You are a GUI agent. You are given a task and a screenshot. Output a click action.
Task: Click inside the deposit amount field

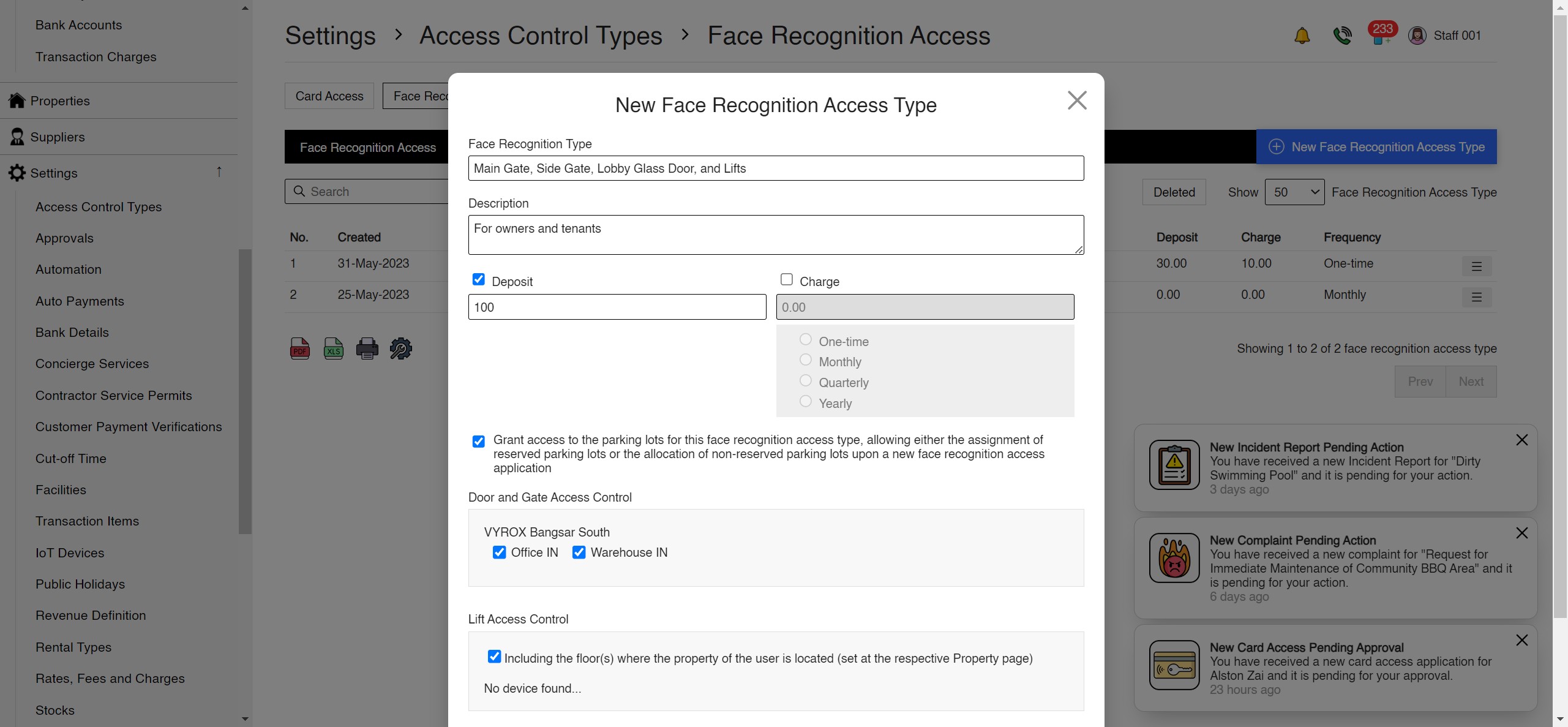pos(617,307)
